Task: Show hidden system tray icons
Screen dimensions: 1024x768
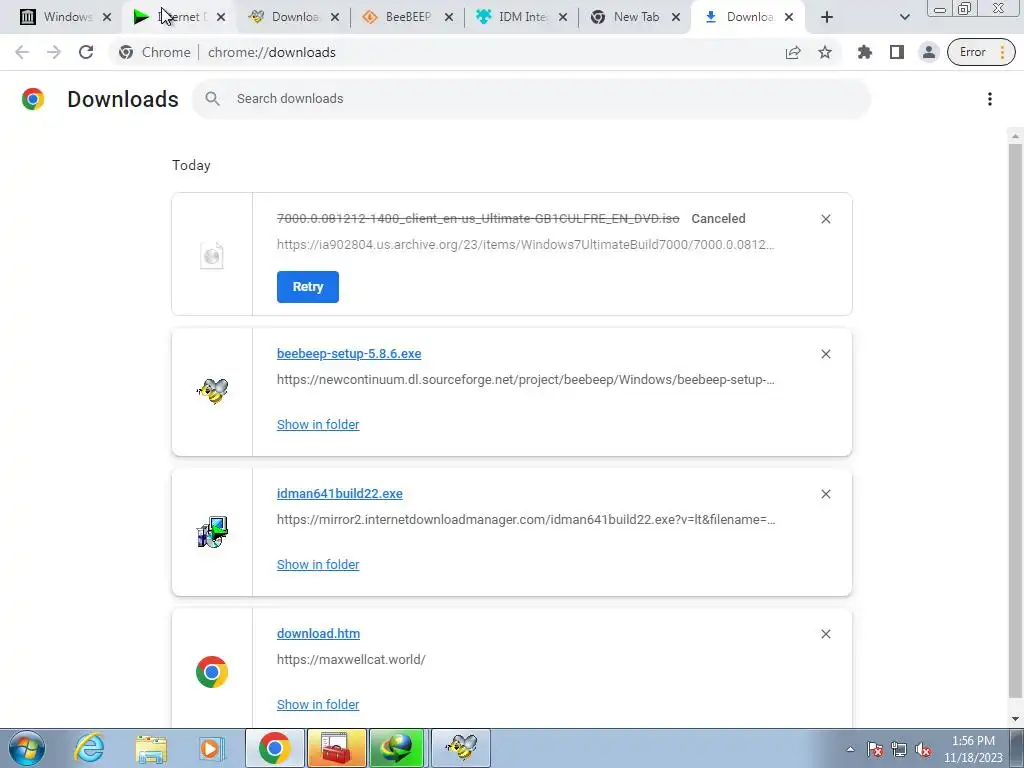Action: (850, 749)
